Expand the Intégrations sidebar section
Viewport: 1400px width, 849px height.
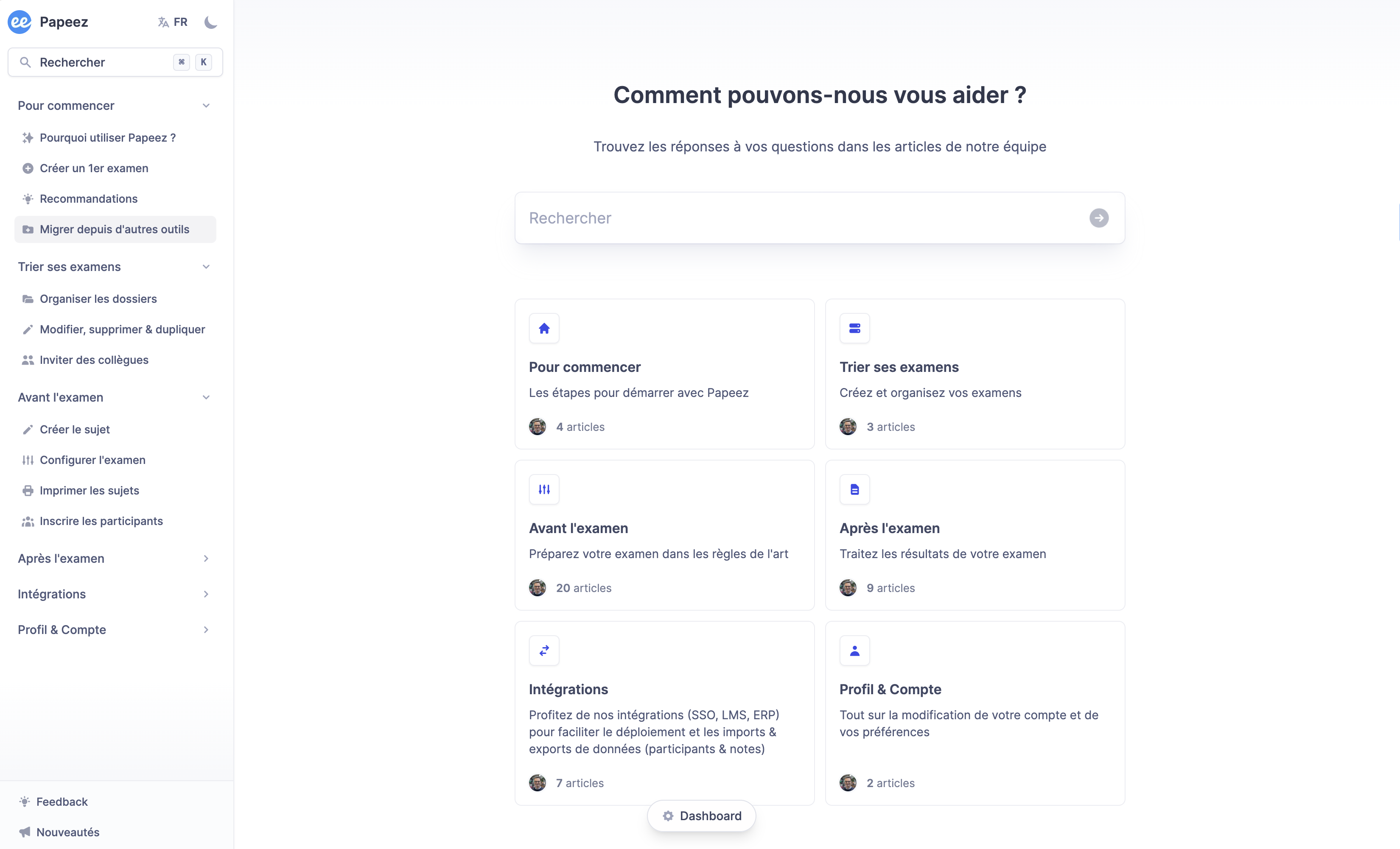coord(206,594)
